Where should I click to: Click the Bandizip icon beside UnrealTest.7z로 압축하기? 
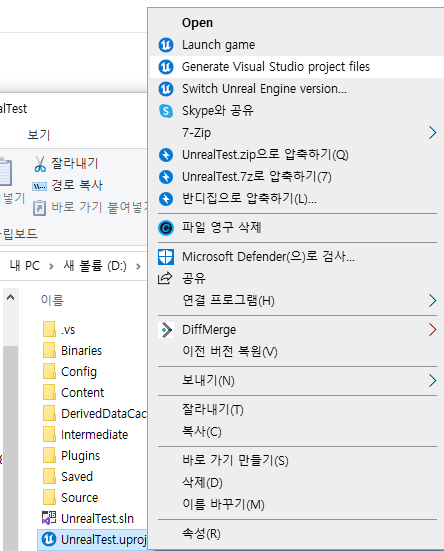(x=166, y=177)
